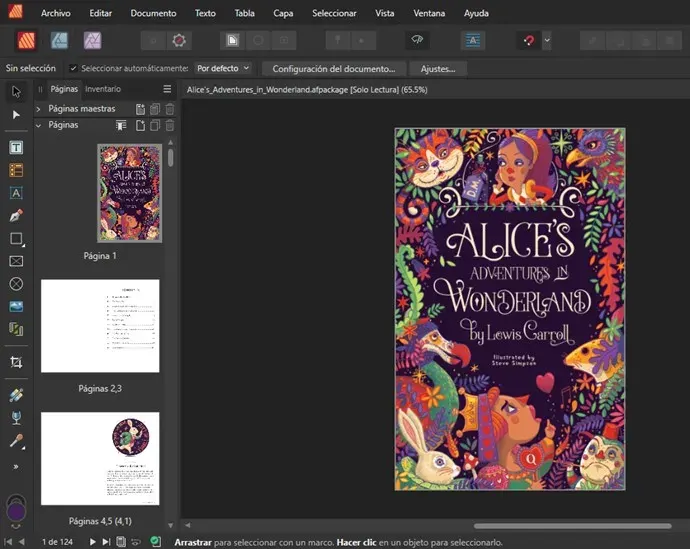
Task: Open preferences gear in top toolbar
Action: tap(179, 40)
